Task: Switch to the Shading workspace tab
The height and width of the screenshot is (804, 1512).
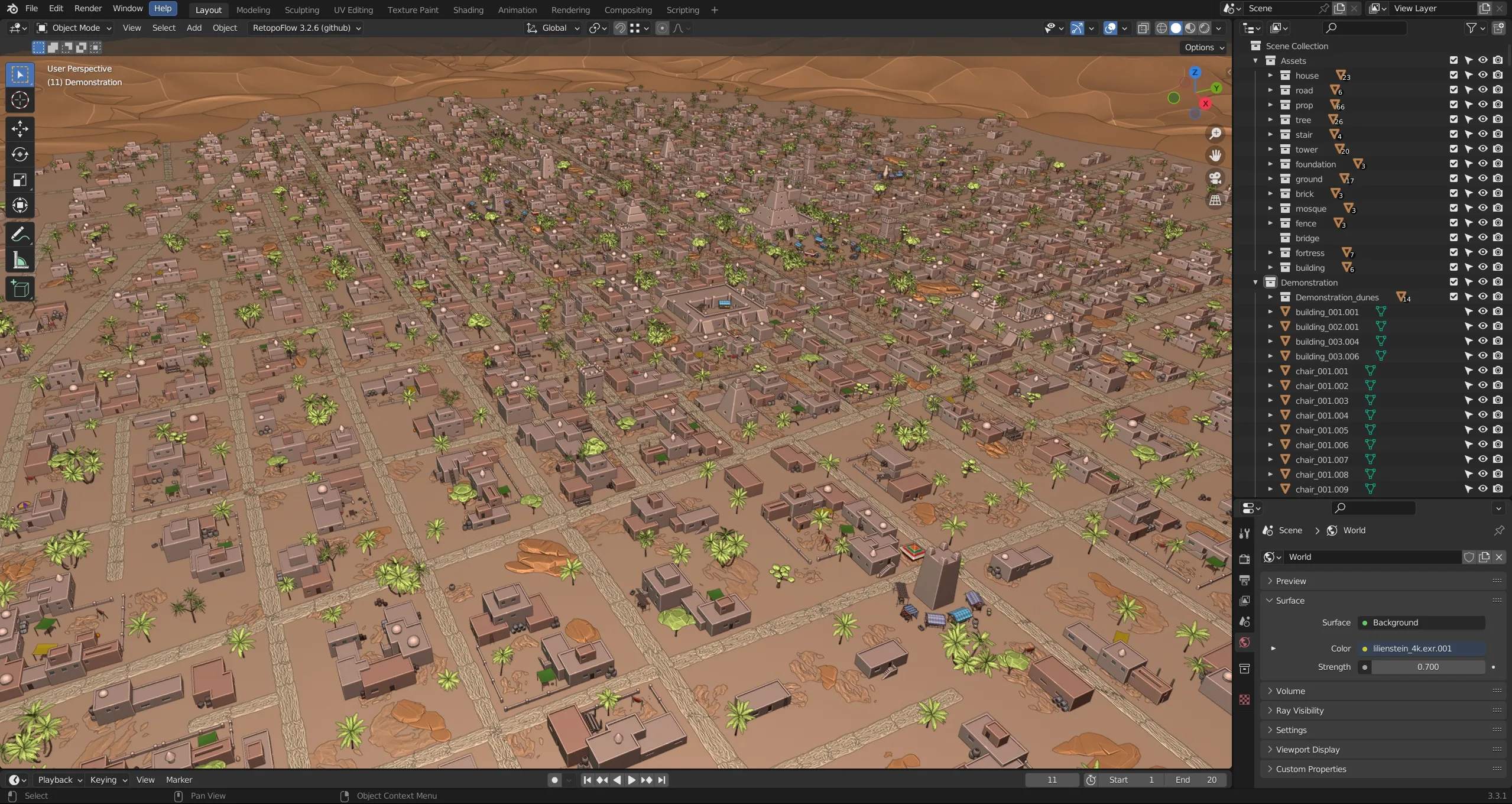Action: coord(468,9)
